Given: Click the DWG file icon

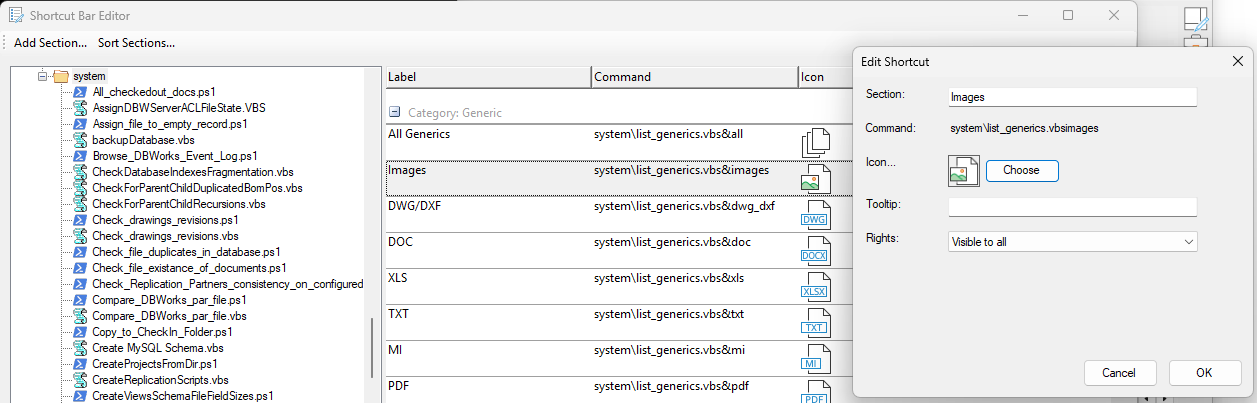Looking at the screenshot, I should pyautogui.click(x=816, y=214).
